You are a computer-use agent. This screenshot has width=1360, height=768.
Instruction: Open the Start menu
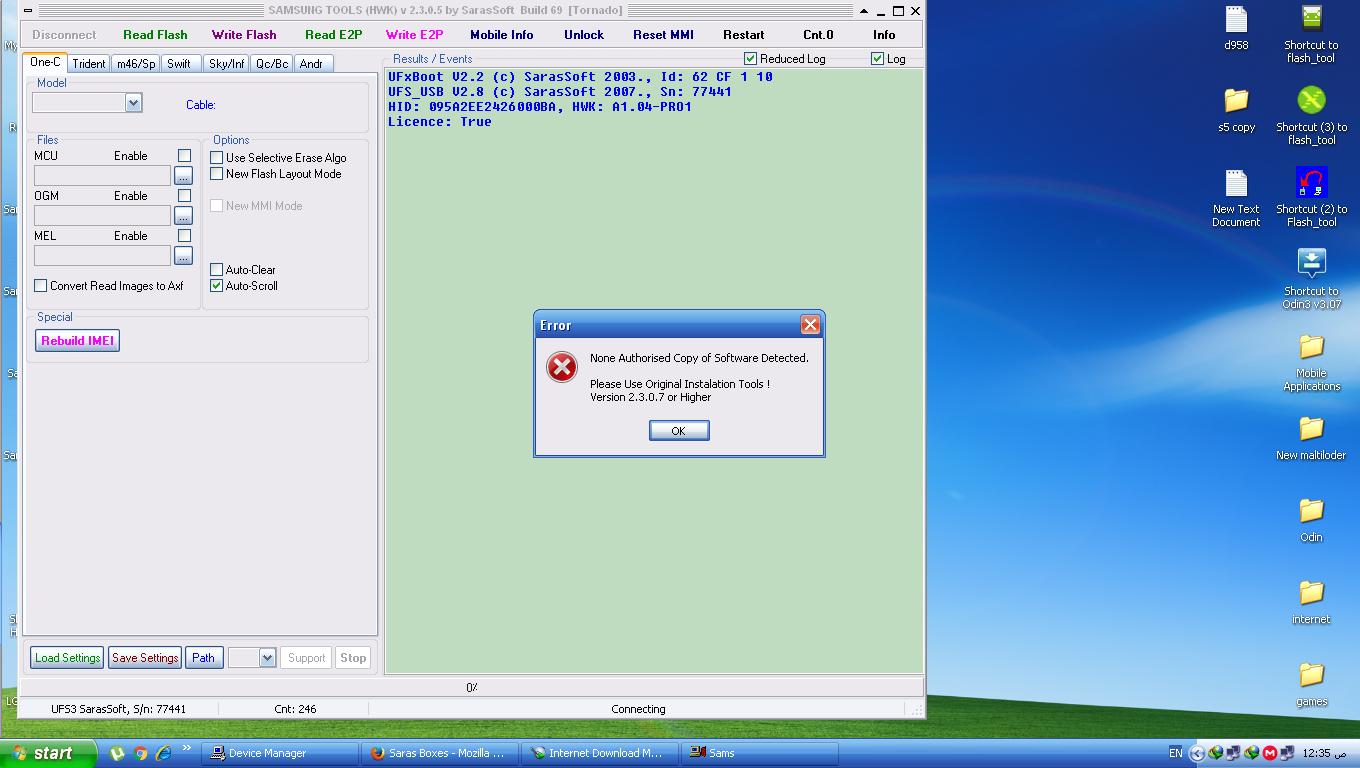[48, 753]
